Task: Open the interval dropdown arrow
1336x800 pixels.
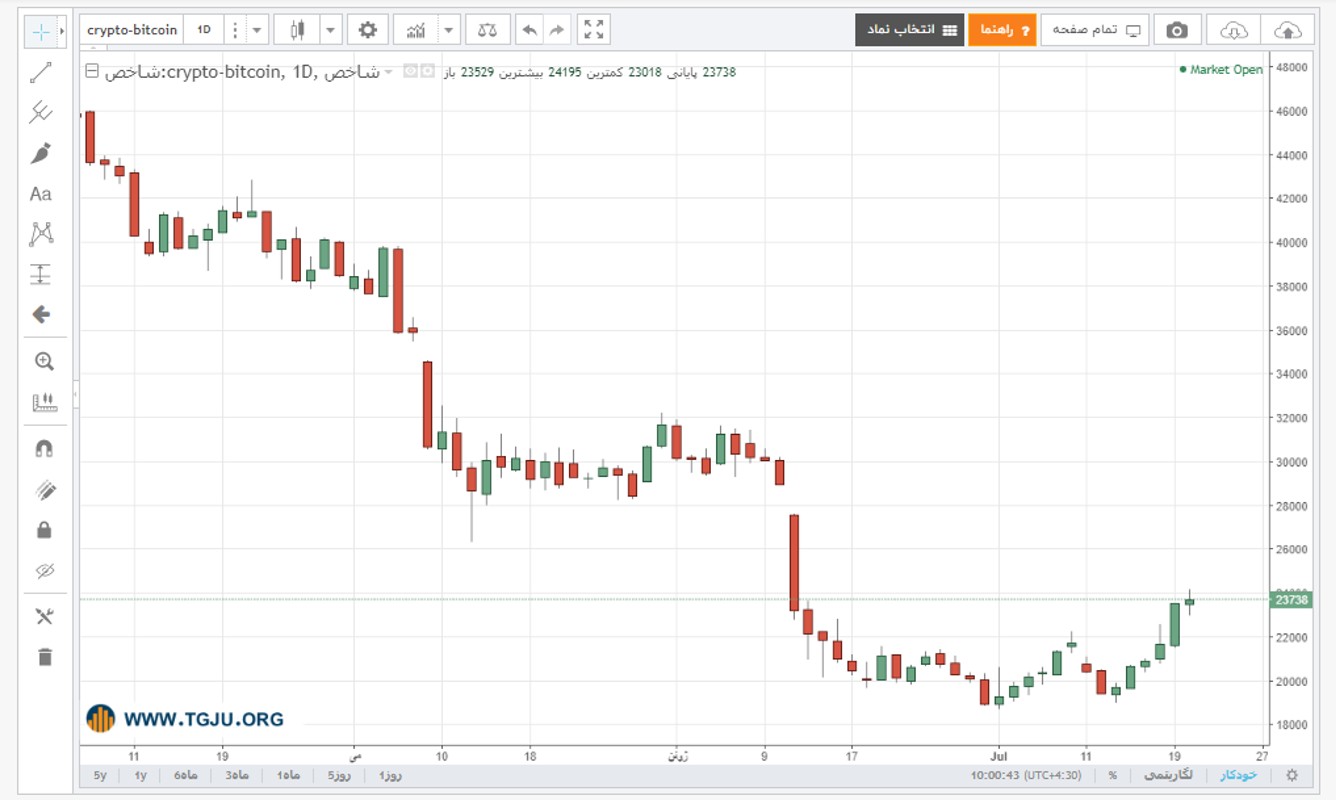Action: (258, 30)
